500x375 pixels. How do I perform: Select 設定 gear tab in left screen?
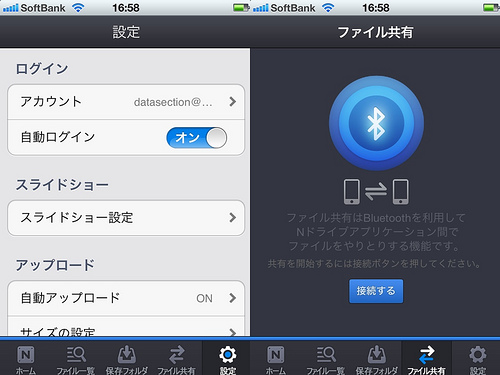coord(227,359)
